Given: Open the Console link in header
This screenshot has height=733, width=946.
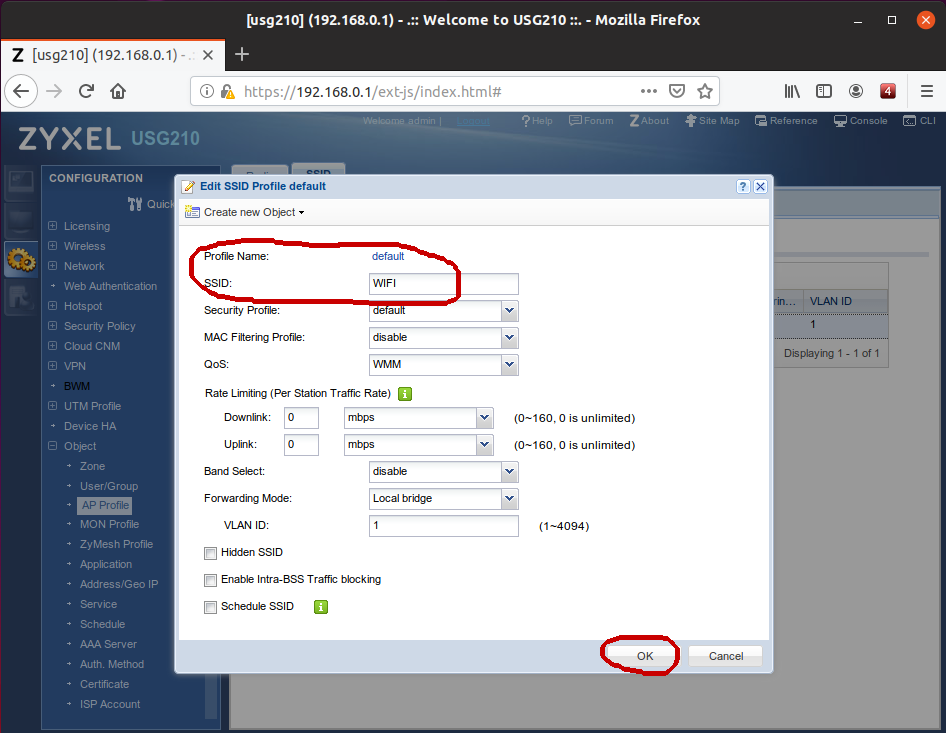Looking at the screenshot, I should [861, 121].
